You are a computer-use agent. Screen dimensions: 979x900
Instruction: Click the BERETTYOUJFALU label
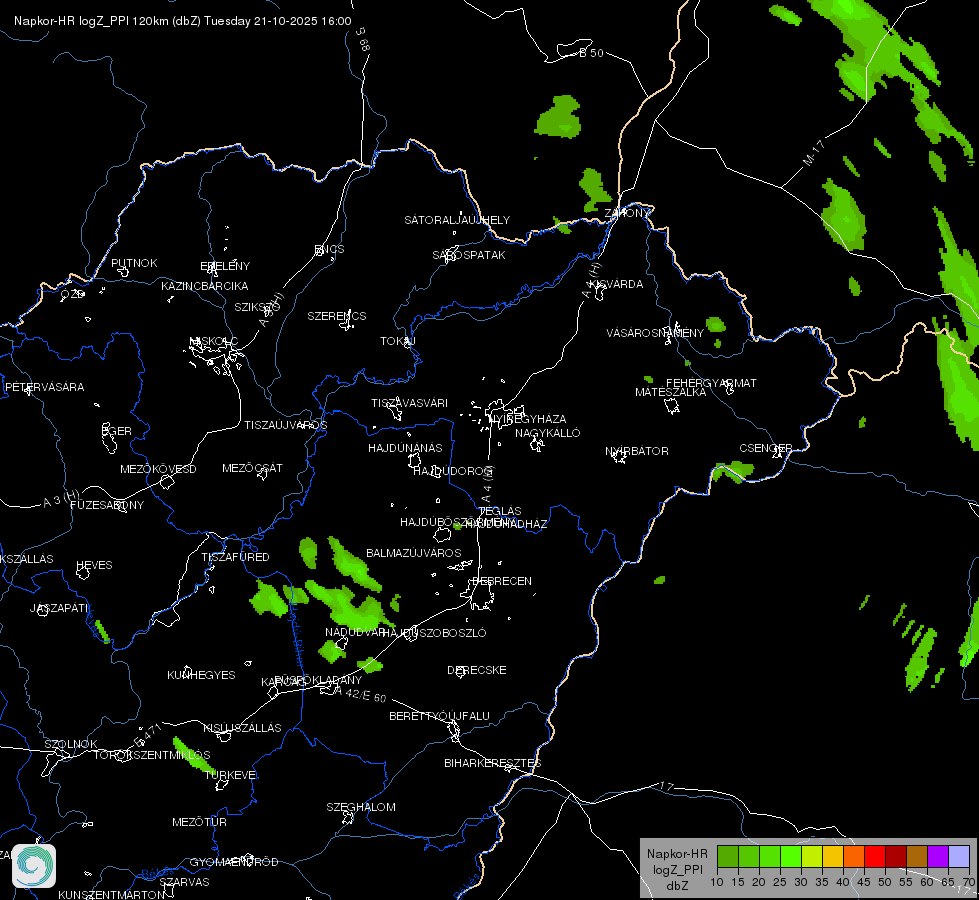[x=440, y=716]
